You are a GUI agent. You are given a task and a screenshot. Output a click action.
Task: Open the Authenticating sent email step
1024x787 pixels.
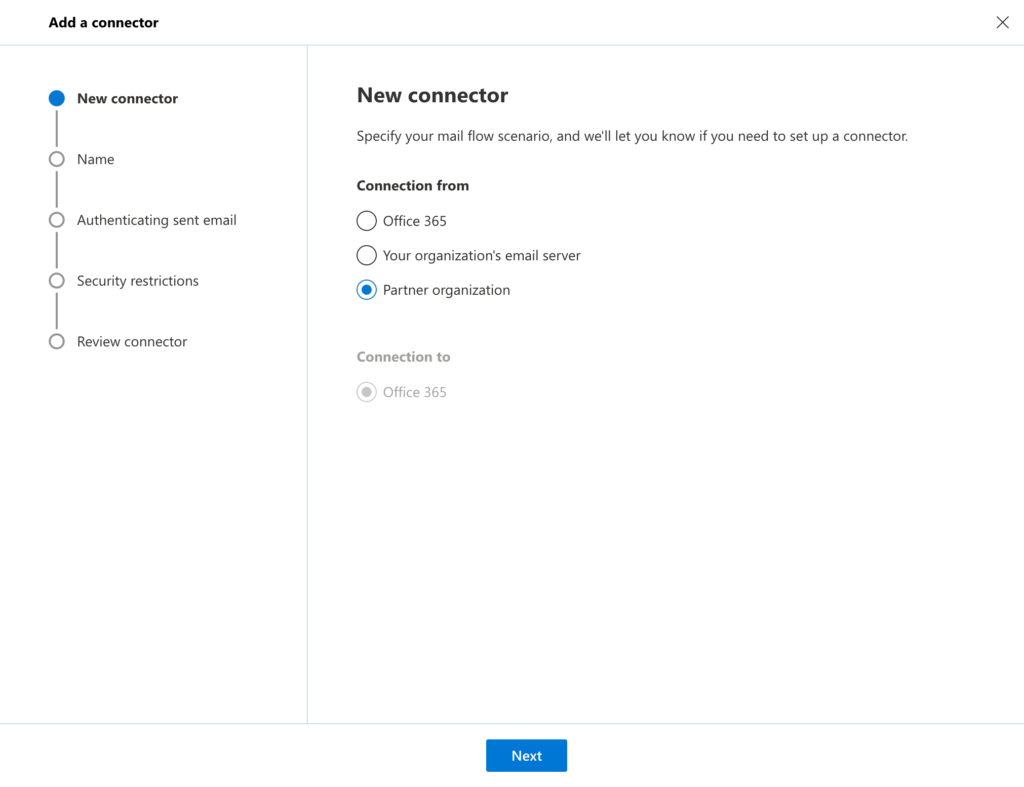coord(157,220)
